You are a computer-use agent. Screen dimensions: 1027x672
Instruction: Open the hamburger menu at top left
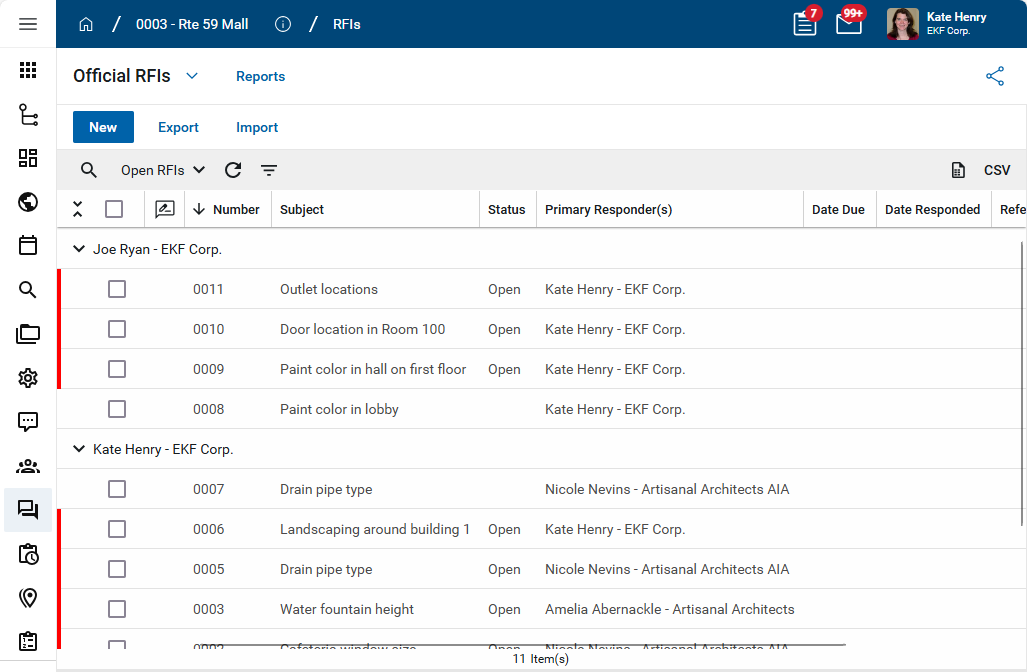click(28, 24)
